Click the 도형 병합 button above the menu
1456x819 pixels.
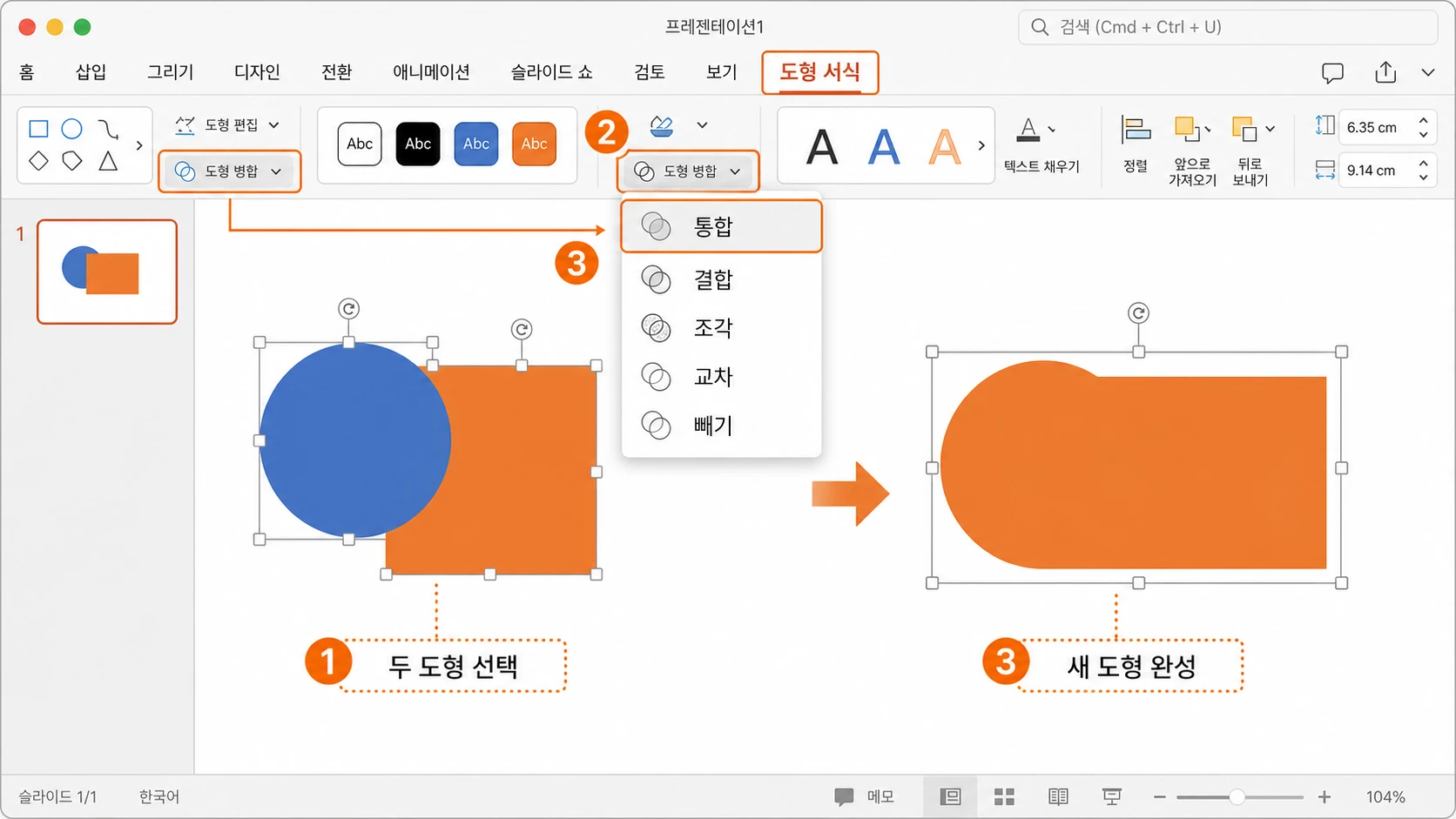(x=688, y=171)
